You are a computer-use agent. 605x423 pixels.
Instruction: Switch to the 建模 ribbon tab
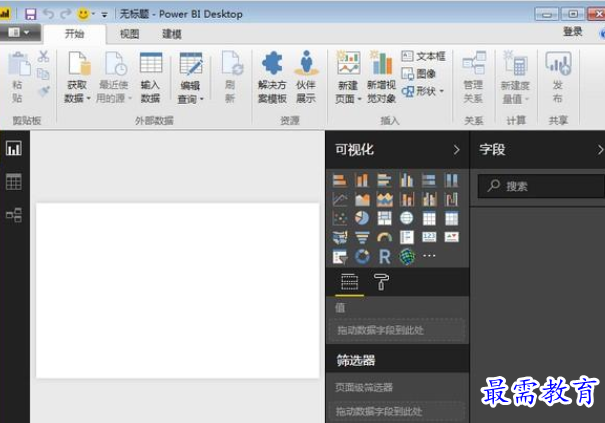click(172, 34)
